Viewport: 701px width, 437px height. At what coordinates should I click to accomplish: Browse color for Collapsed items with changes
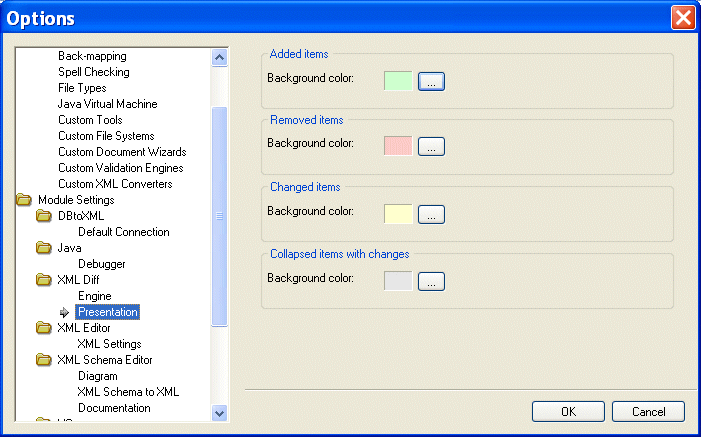431,281
